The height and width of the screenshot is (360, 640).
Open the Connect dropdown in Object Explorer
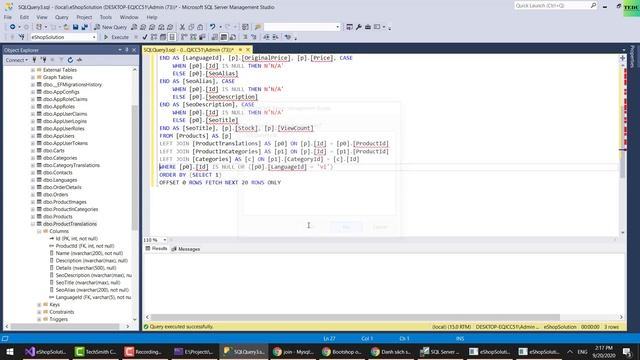[x=16, y=60]
